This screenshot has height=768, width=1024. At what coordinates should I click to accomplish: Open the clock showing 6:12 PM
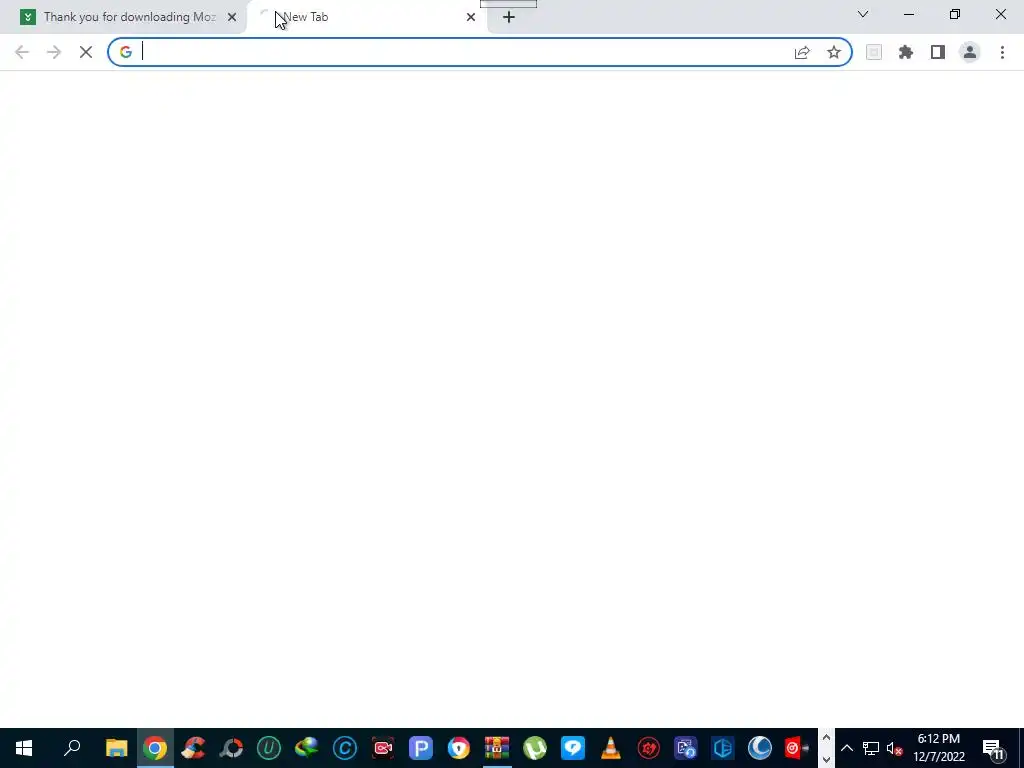coord(939,748)
